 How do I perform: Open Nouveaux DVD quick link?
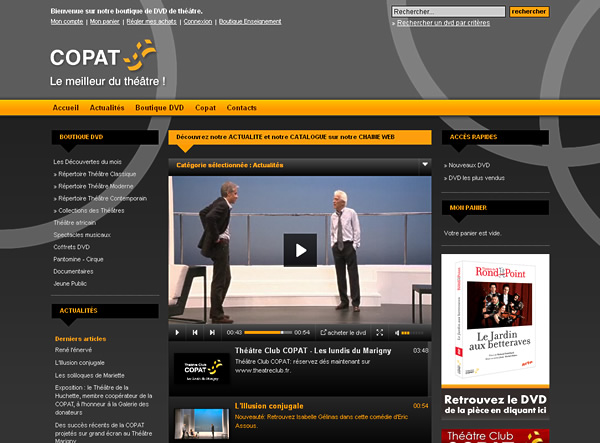tap(467, 165)
